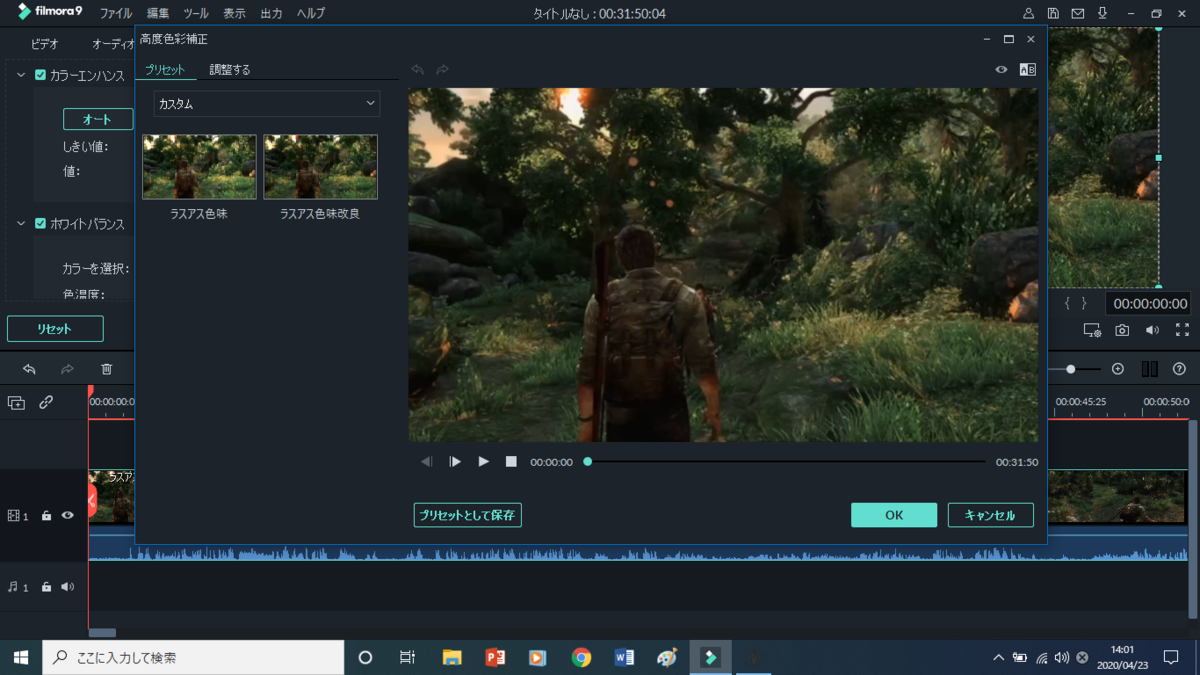This screenshot has height=675, width=1200.
Task: Open the ツール menu
Action: pos(196,14)
